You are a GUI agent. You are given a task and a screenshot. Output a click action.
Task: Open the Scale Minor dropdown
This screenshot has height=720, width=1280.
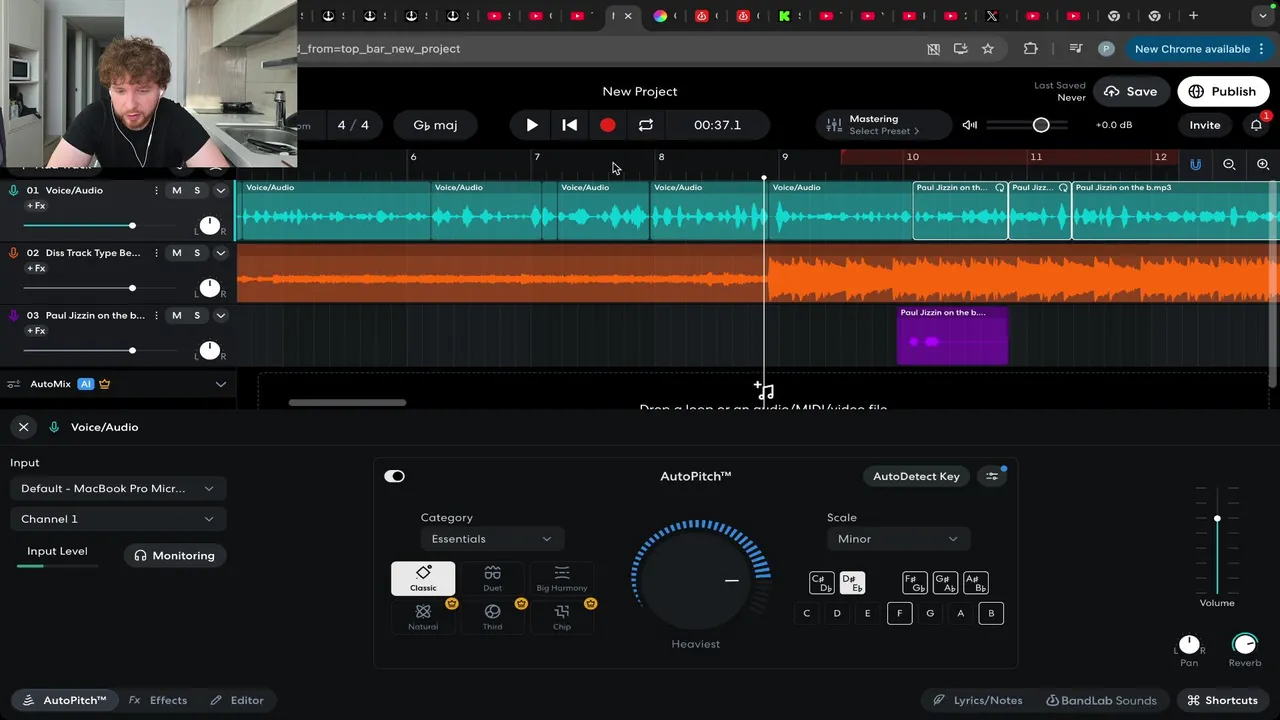(897, 539)
